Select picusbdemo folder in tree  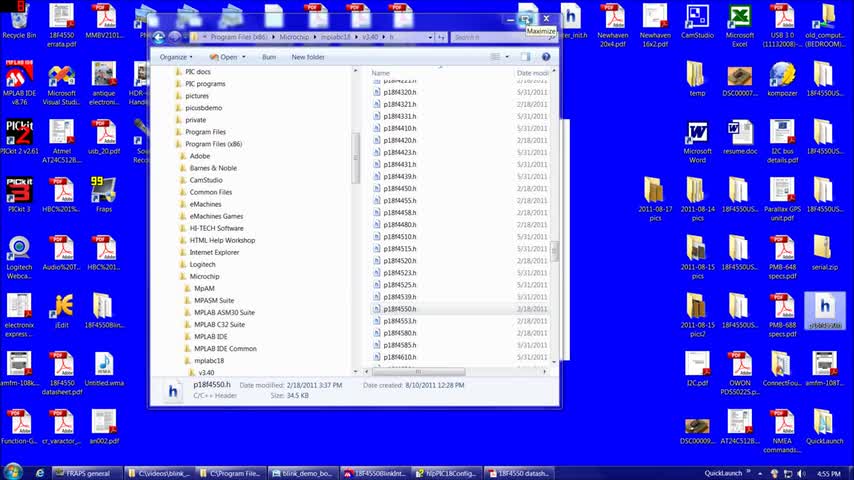coord(203,107)
